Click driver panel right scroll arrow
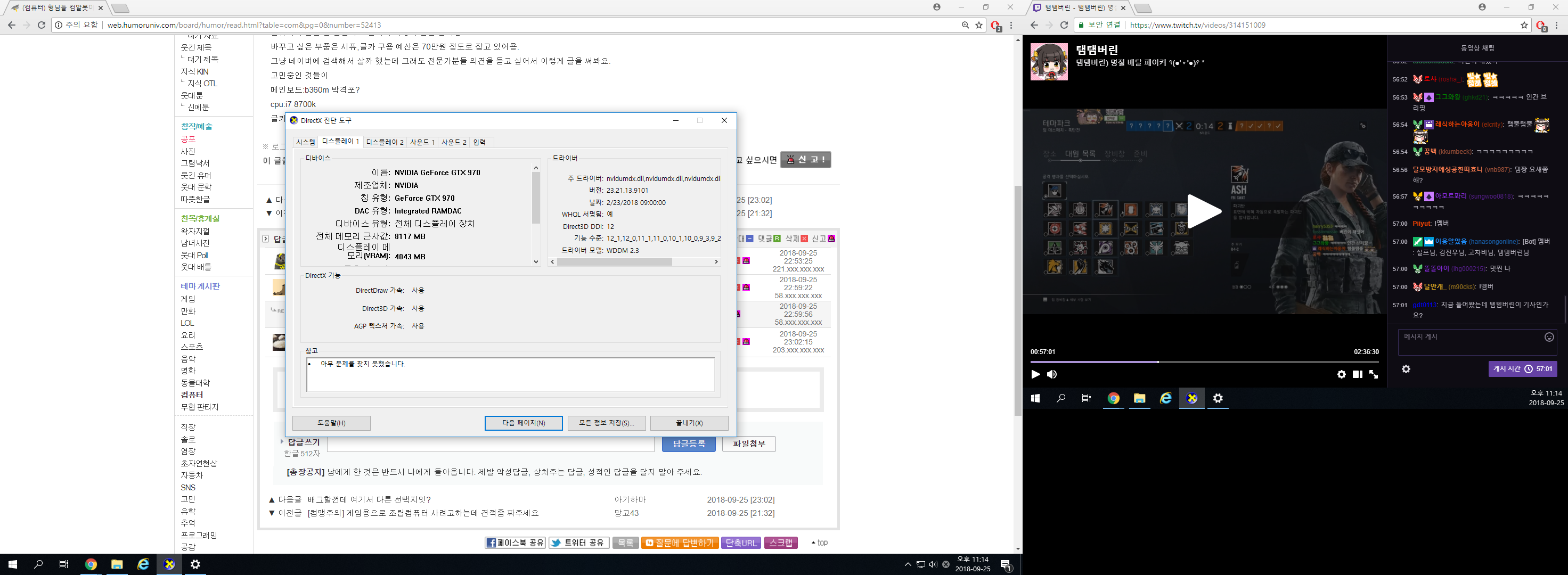Screen dimensions: 1568x575 [716, 261]
